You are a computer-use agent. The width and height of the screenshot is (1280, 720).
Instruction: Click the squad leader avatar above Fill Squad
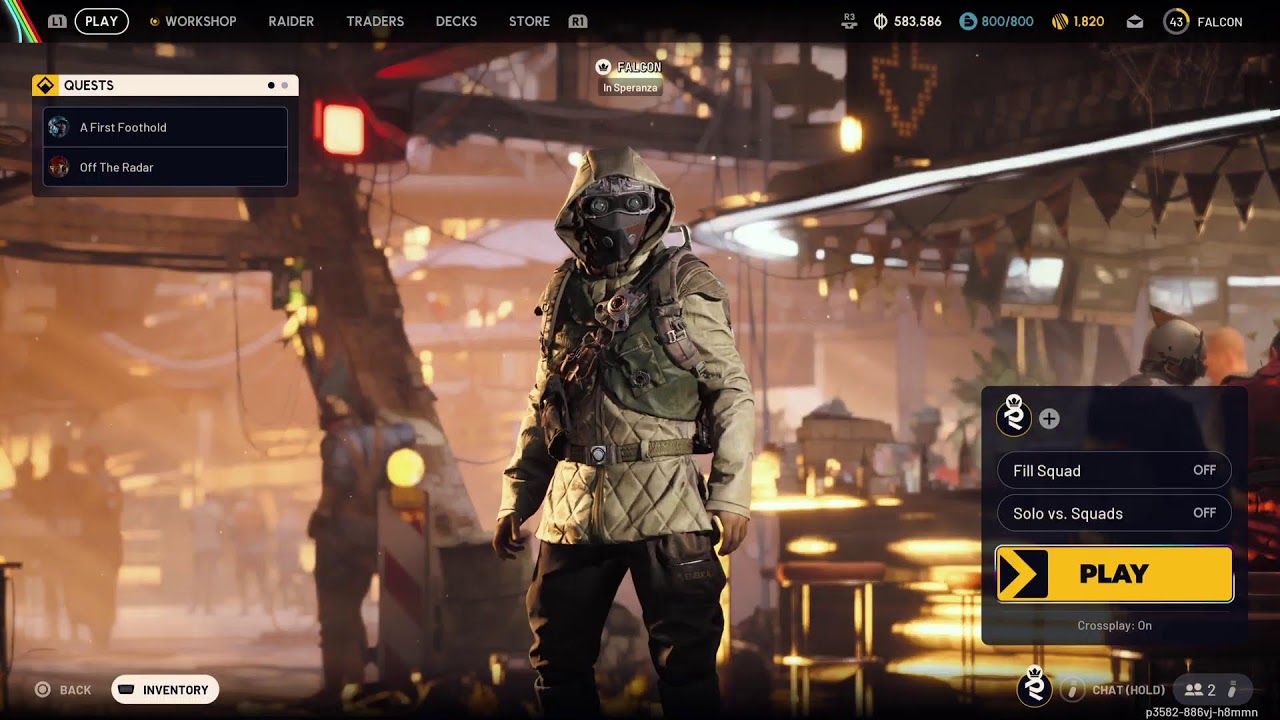click(1014, 414)
